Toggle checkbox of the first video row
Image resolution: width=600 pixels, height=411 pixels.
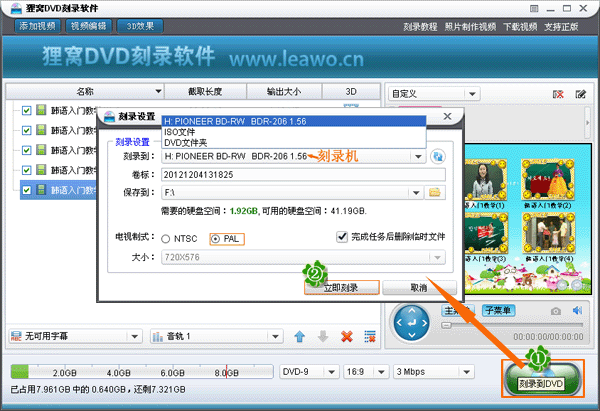(26, 111)
